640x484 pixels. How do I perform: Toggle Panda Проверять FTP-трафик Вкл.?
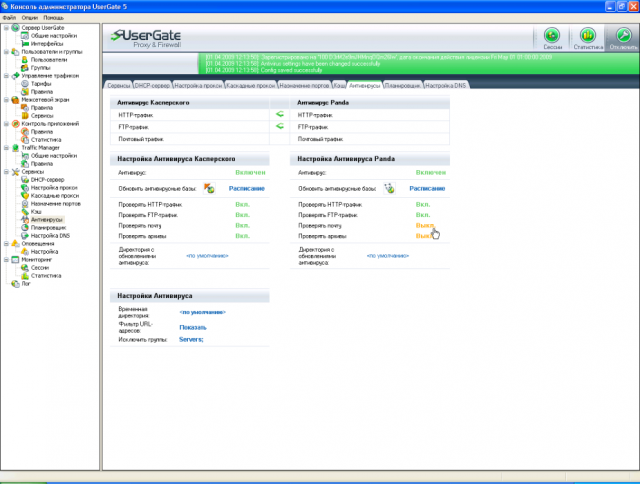click(423, 215)
